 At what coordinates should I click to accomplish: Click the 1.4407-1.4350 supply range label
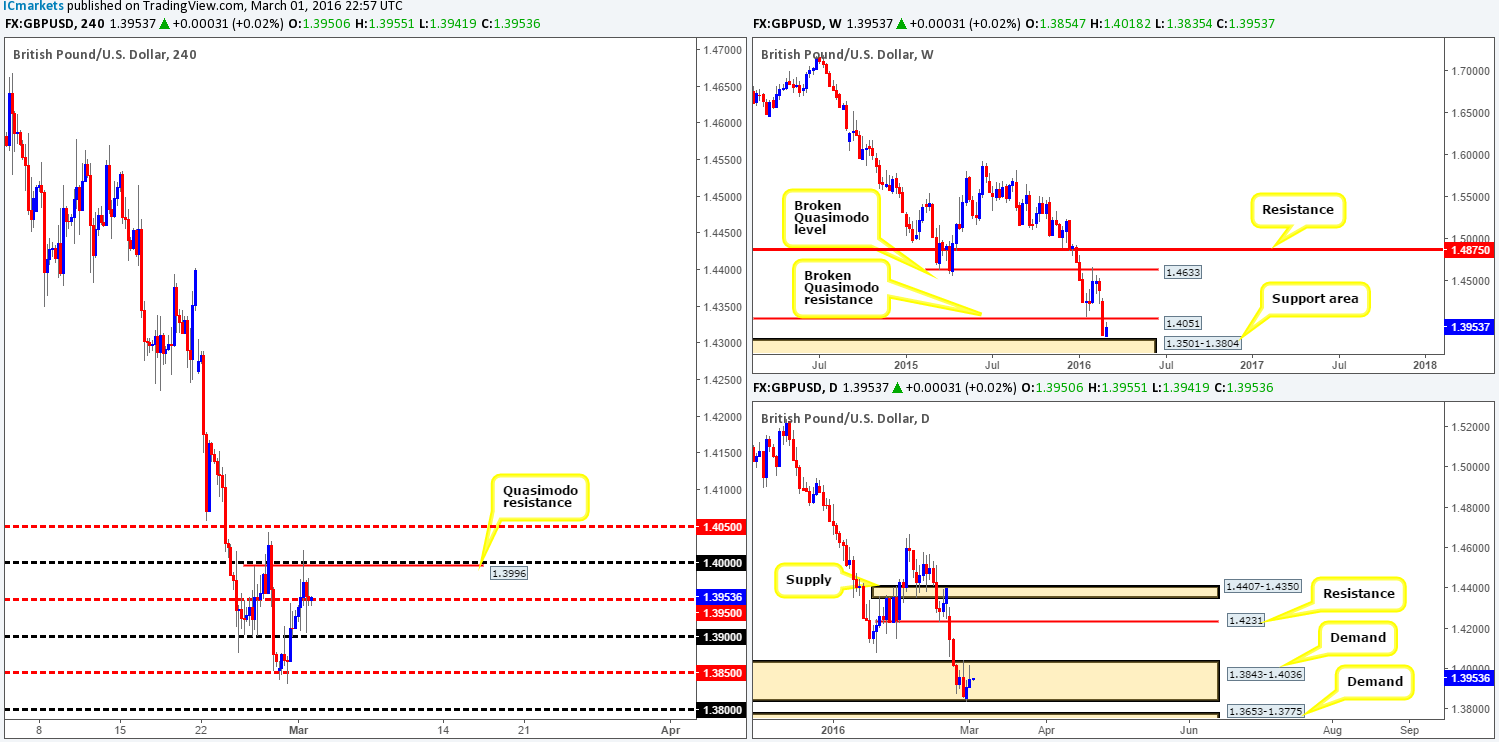click(1260, 585)
